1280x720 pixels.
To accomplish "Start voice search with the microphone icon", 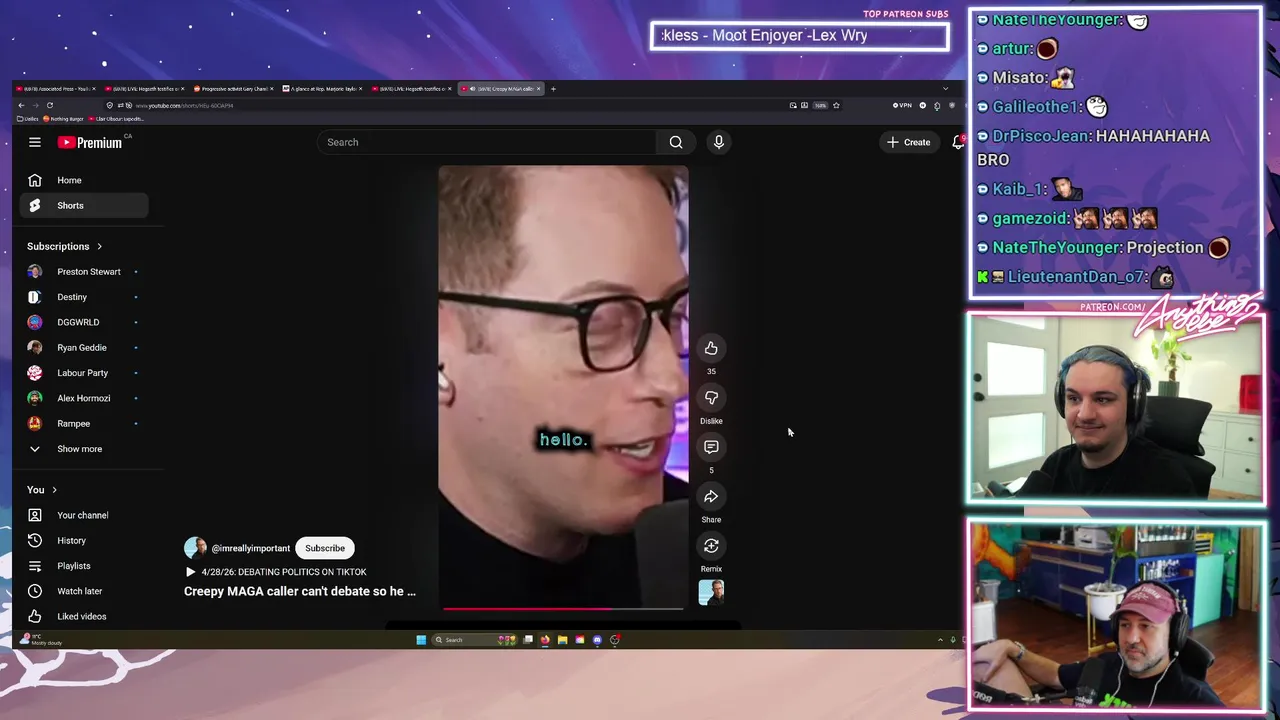I will click(718, 142).
